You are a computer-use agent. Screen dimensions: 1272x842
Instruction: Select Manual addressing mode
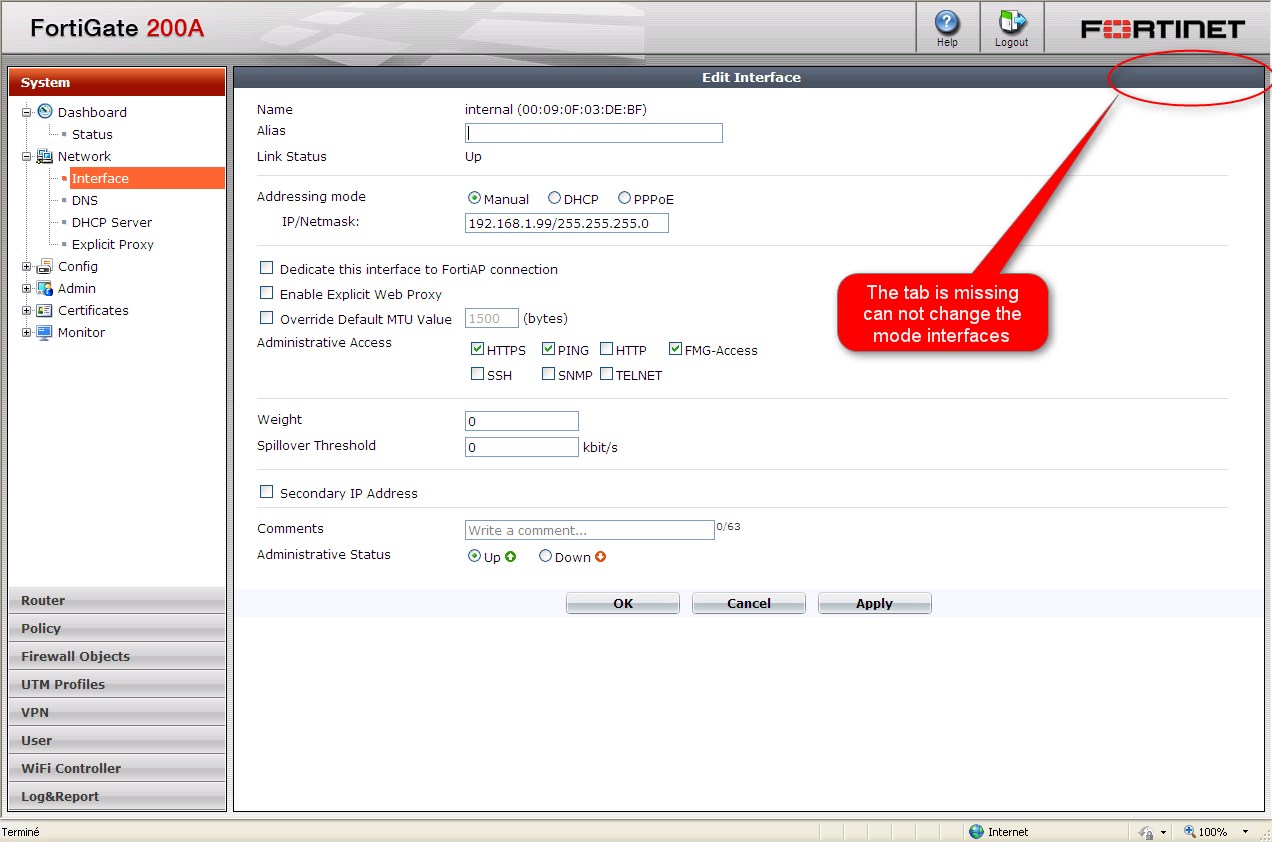pyautogui.click(x=475, y=198)
